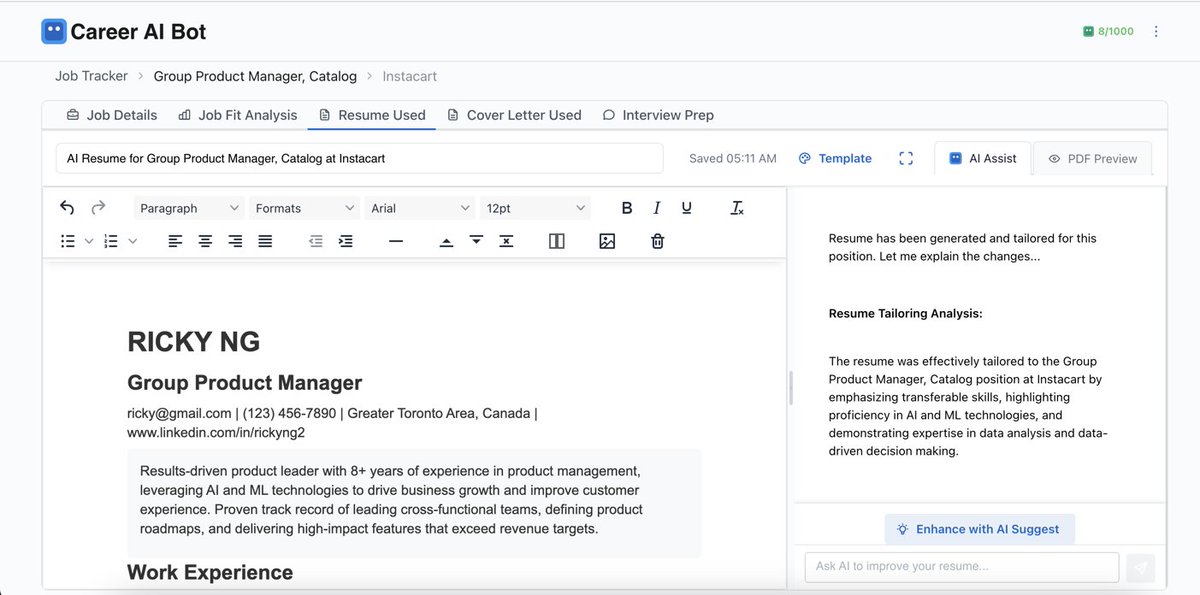Insert horizontal line
This screenshot has width=1200, height=595.
[396, 241]
